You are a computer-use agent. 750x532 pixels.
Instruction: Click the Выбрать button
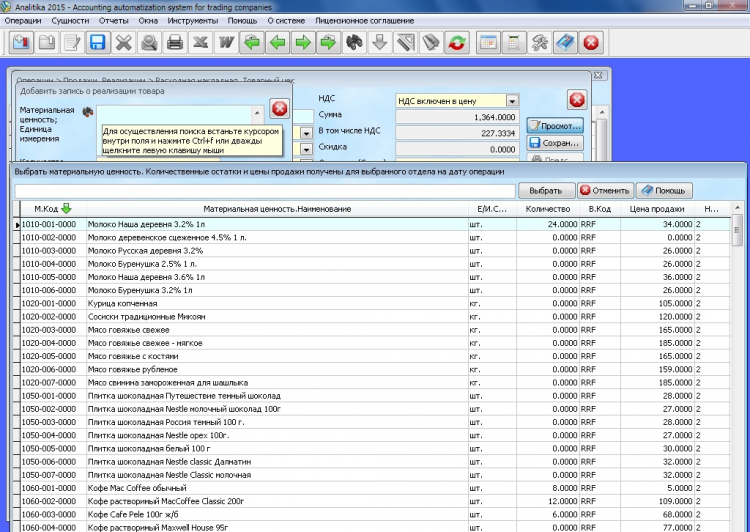click(546, 190)
